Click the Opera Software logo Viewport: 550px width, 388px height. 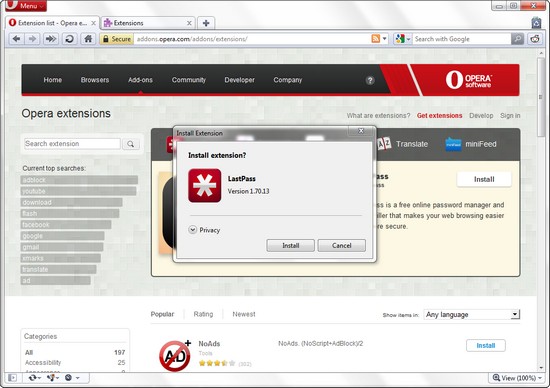click(469, 80)
